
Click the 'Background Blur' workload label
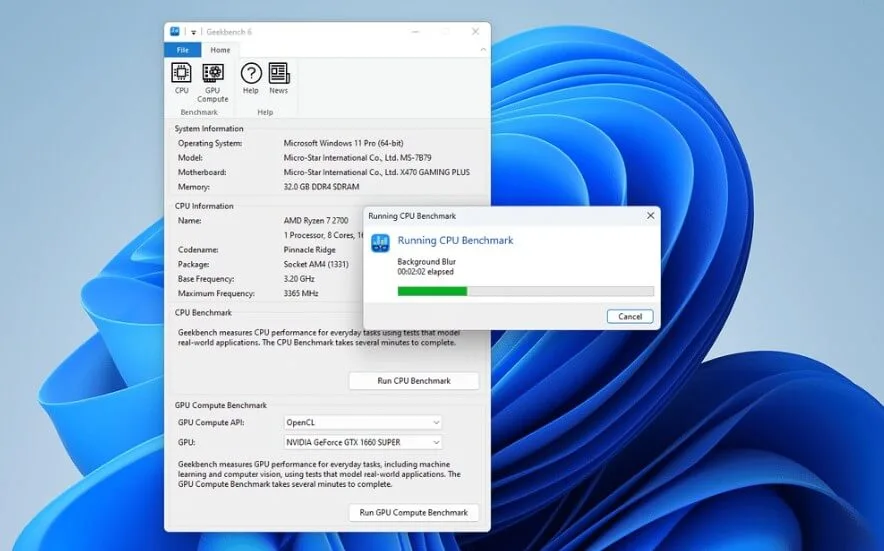(426, 262)
